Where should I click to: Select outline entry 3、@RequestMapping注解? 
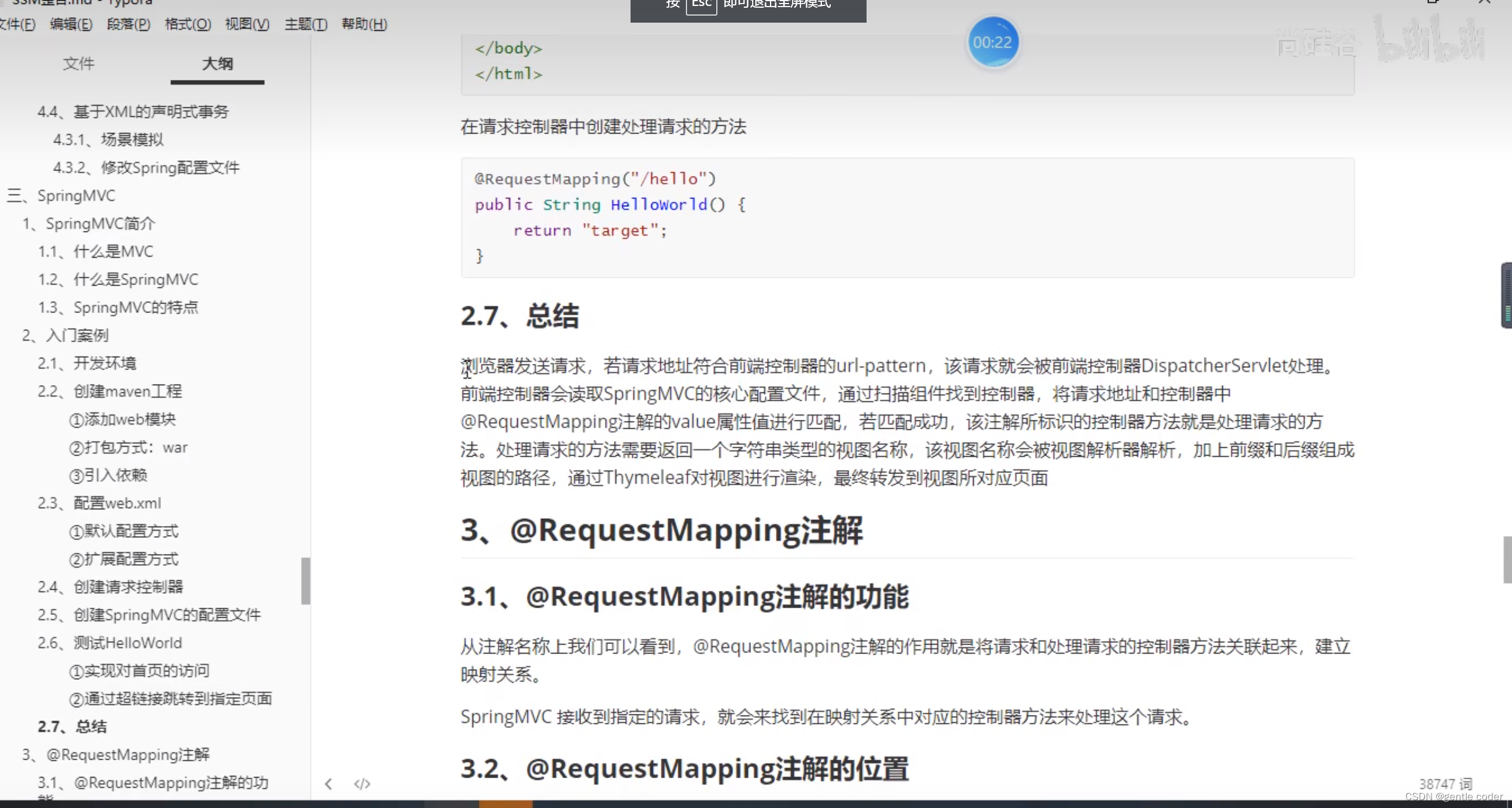(x=116, y=754)
